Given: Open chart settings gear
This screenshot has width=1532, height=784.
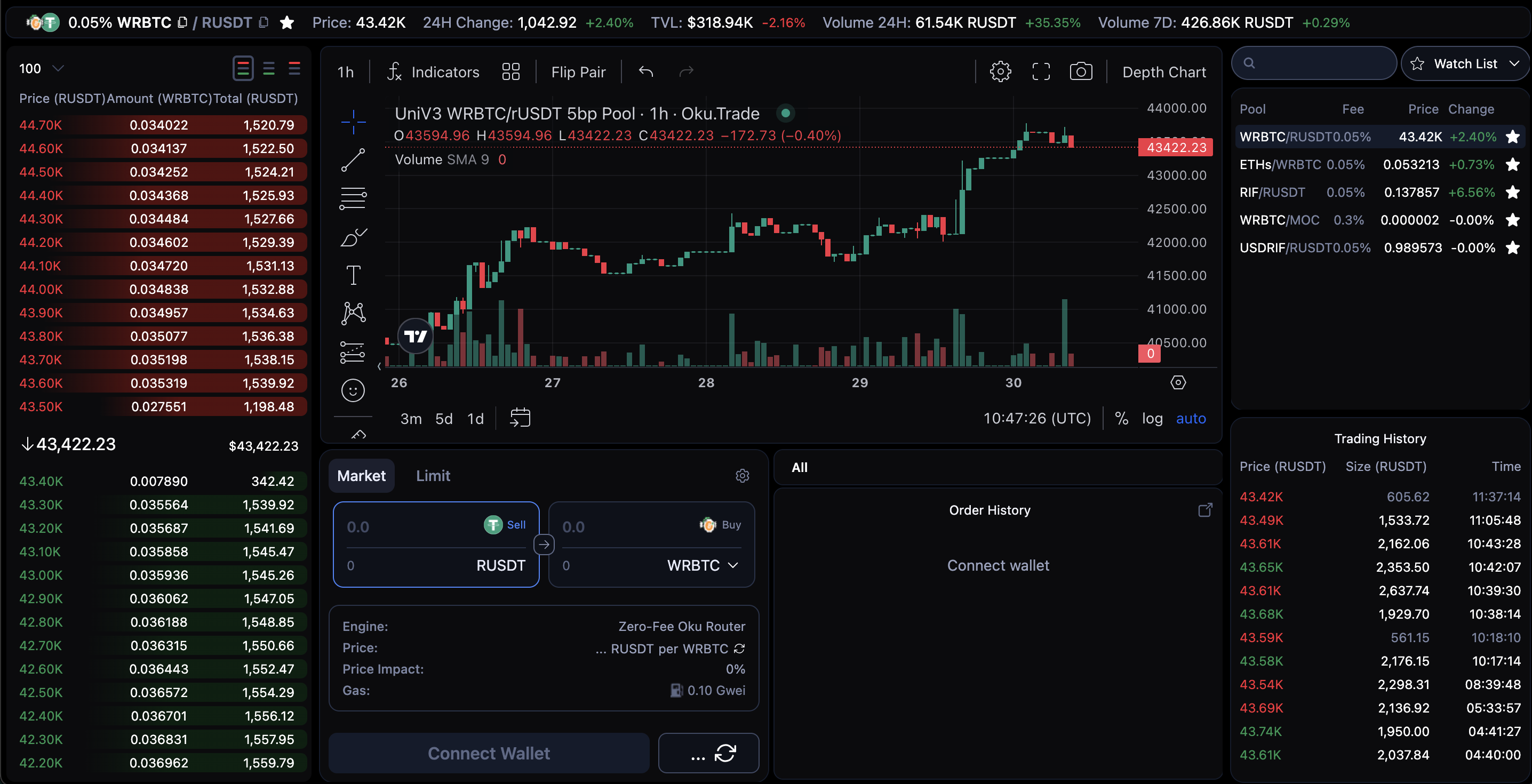Looking at the screenshot, I should [x=1000, y=72].
